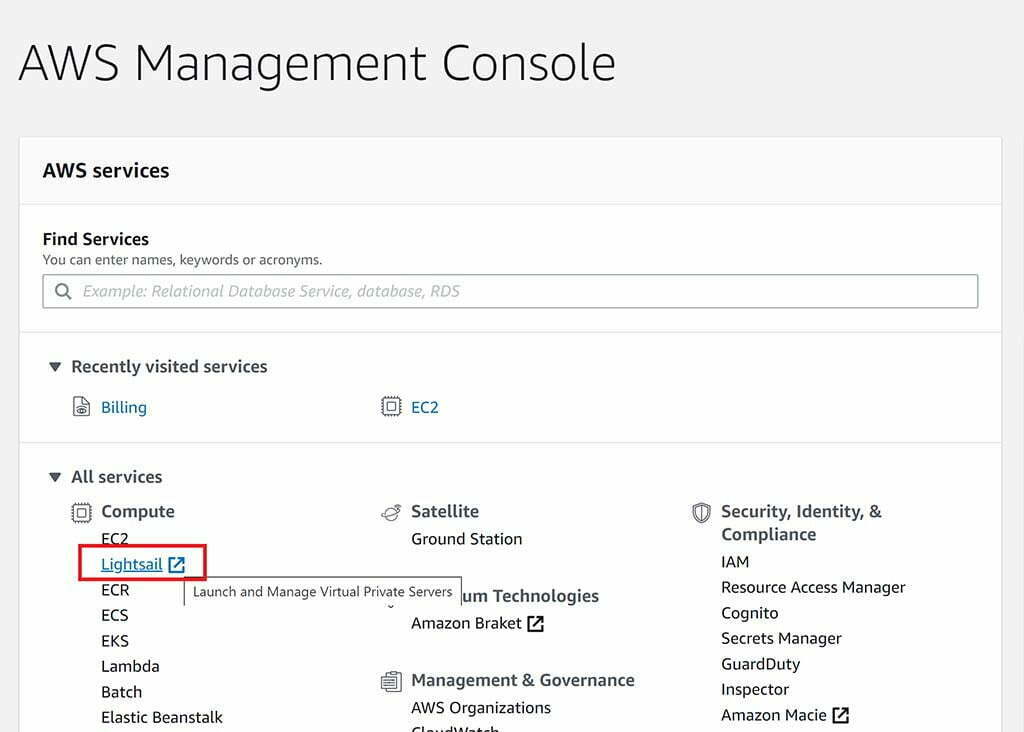Click the Billing service icon
The image size is (1024, 732).
pyautogui.click(x=82, y=407)
